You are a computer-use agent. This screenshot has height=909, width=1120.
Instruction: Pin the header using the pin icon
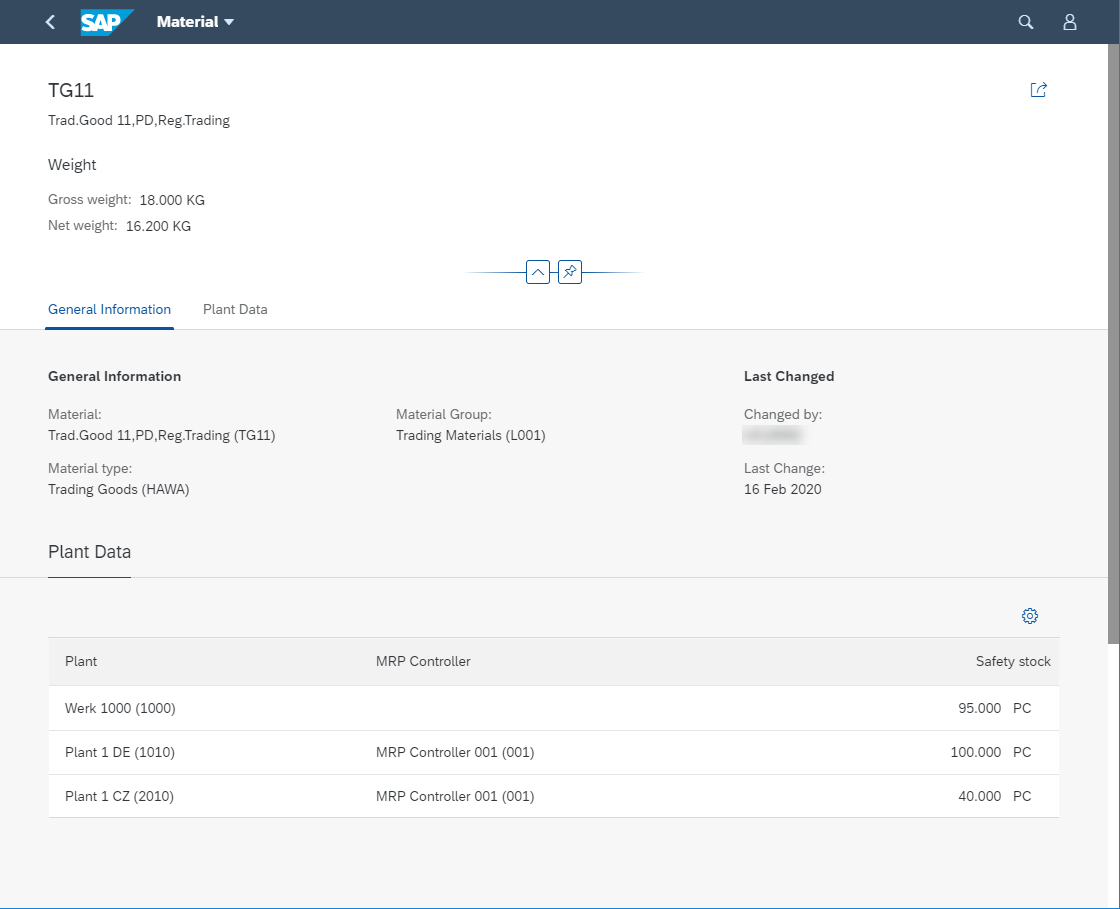[569, 271]
